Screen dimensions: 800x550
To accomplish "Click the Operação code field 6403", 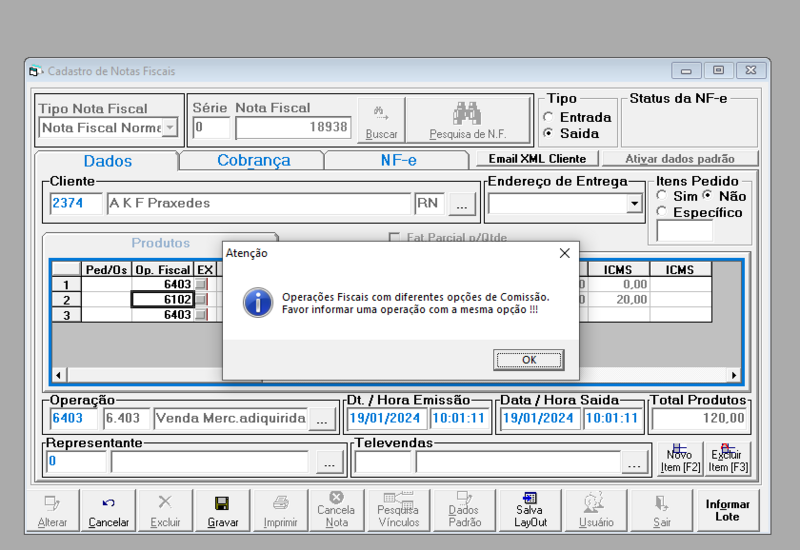I will pos(74,418).
